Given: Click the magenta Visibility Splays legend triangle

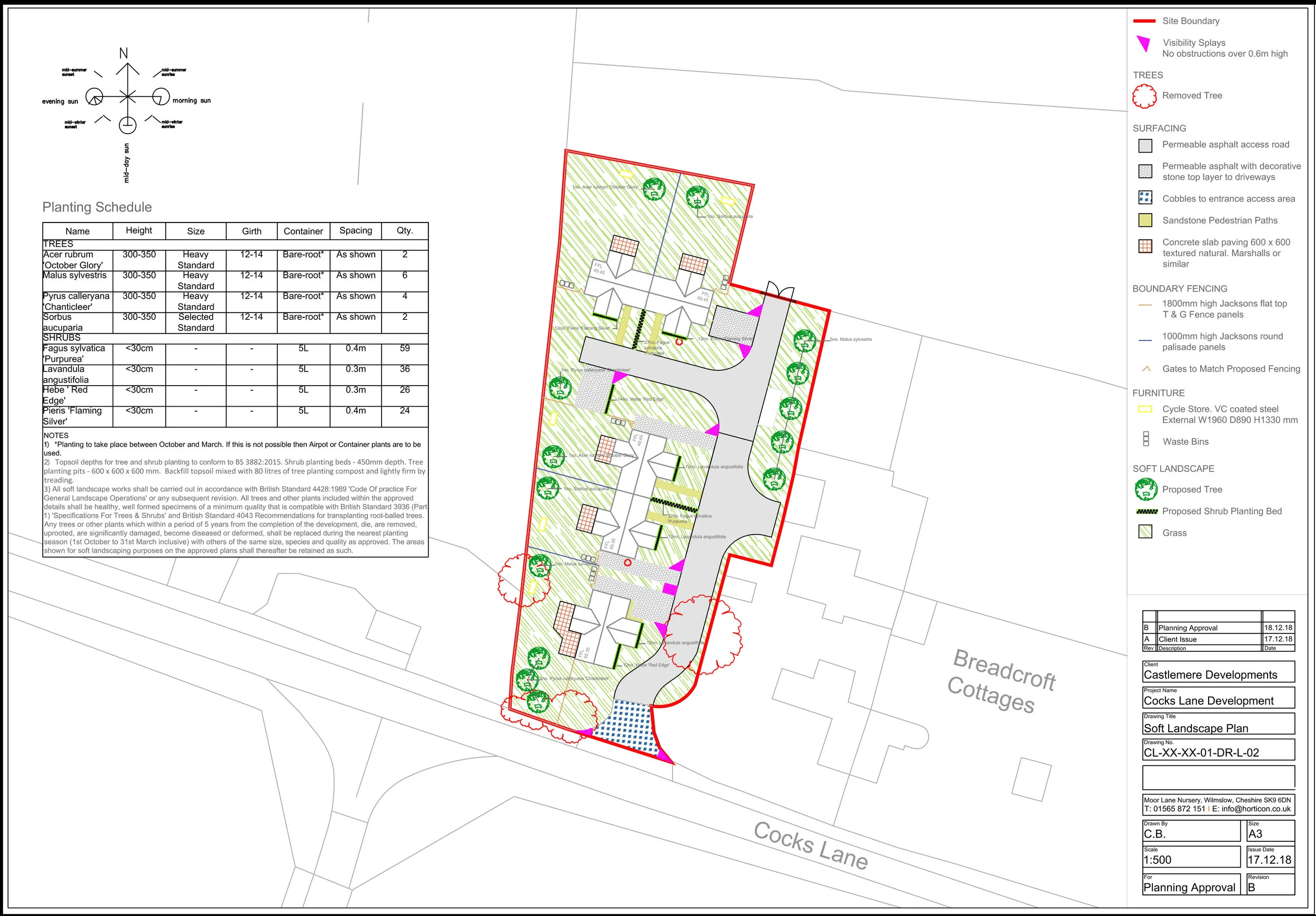Looking at the screenshot, I should (x=1143, y=44).
